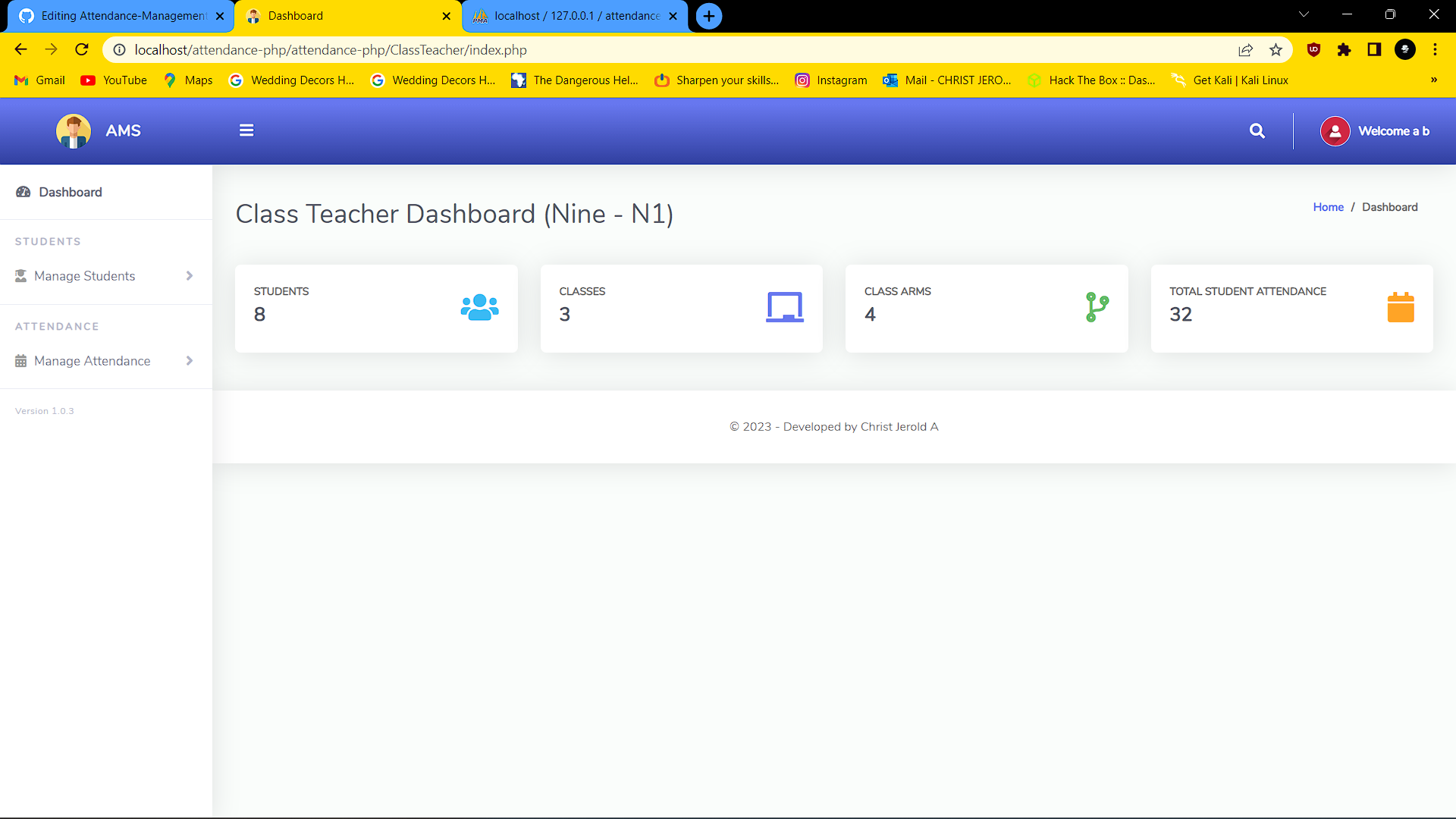1456x819 pixels.
Task: Toggle the sidebar with the hamburger menu
Action: (246, 130)
